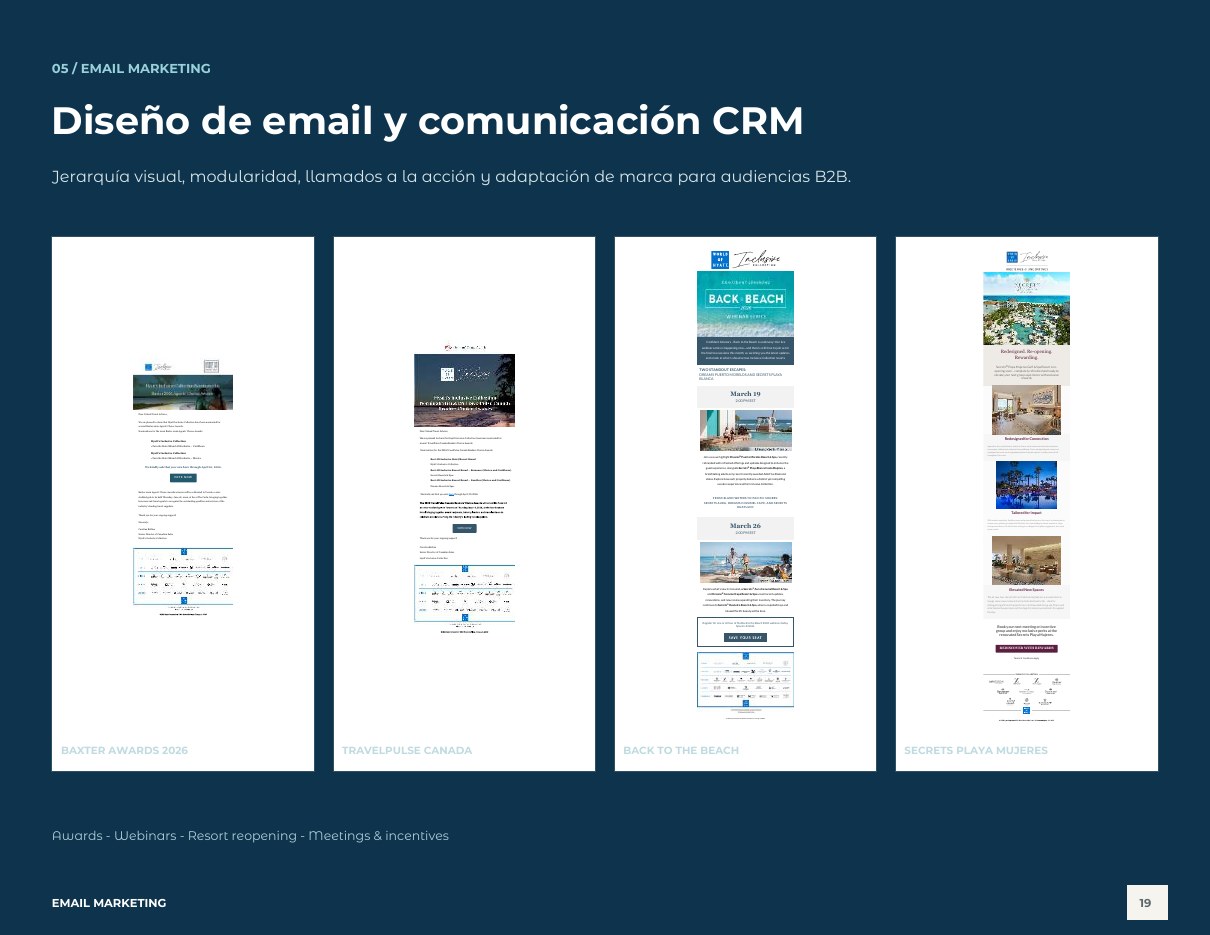Click the "TRAVELPULSE CANADA" caption
Image resolution: width=1210 pixels, height=935 pixels.
tap(407, 750)
